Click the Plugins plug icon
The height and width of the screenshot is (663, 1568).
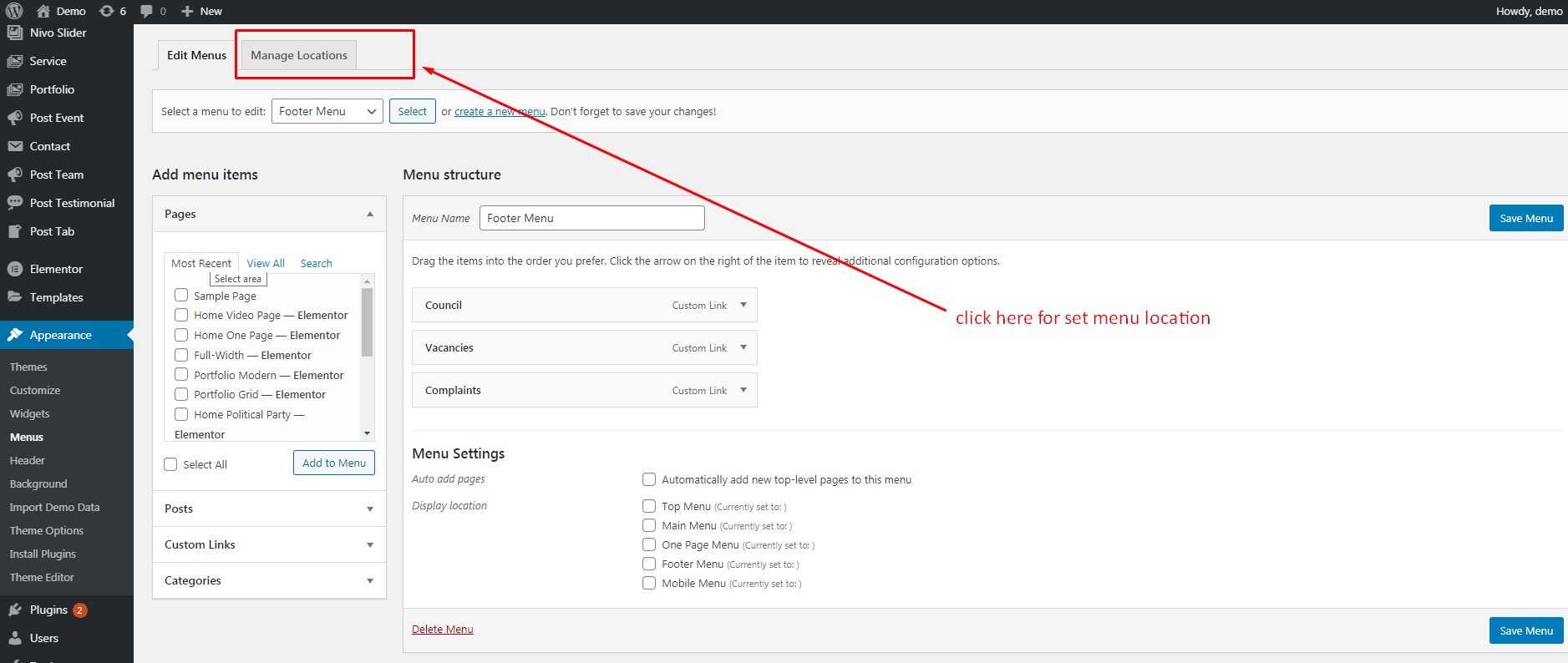pyautogui.click(x=15, y=610)
